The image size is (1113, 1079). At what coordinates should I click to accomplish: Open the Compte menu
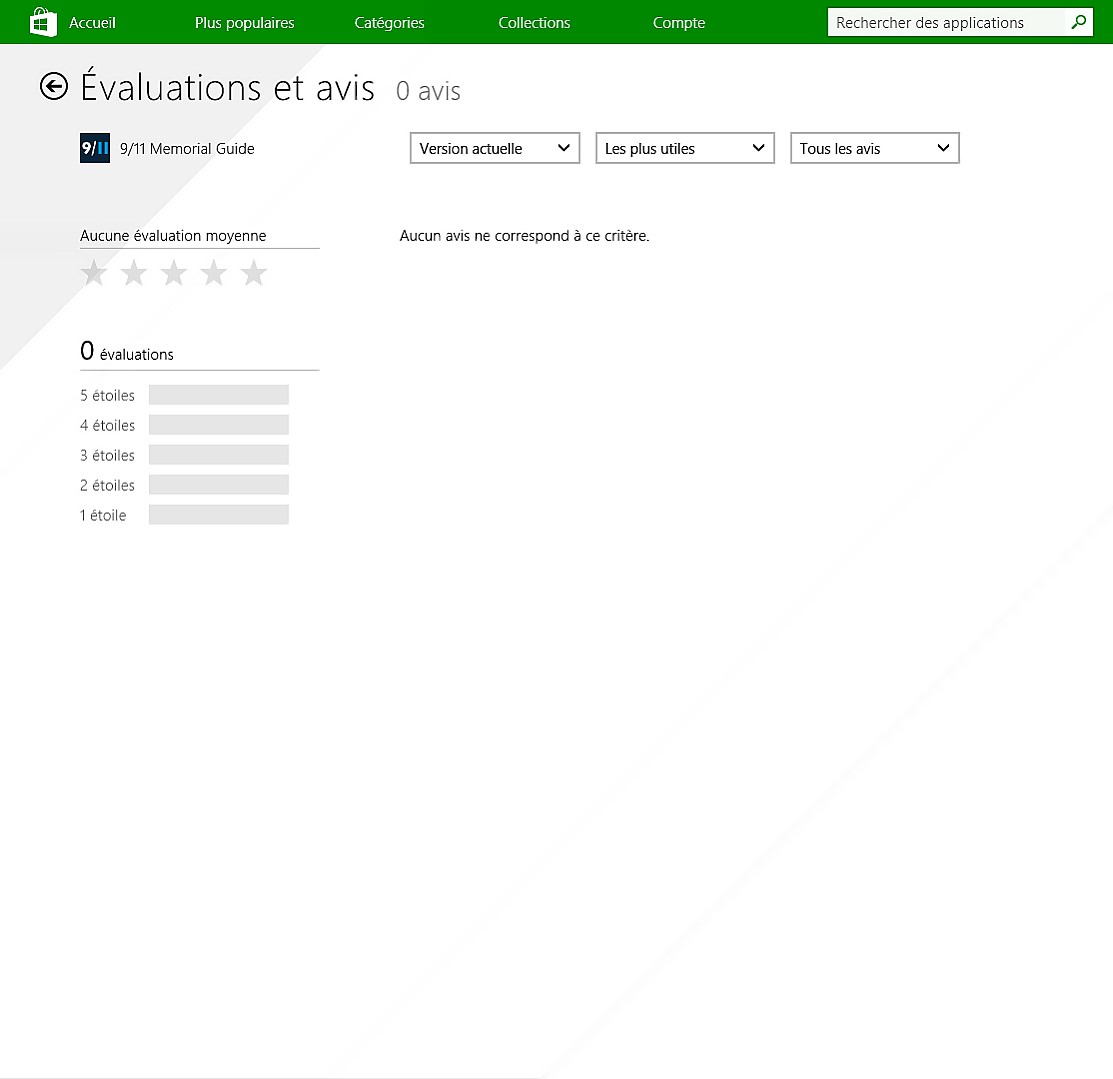coord(679,22)
